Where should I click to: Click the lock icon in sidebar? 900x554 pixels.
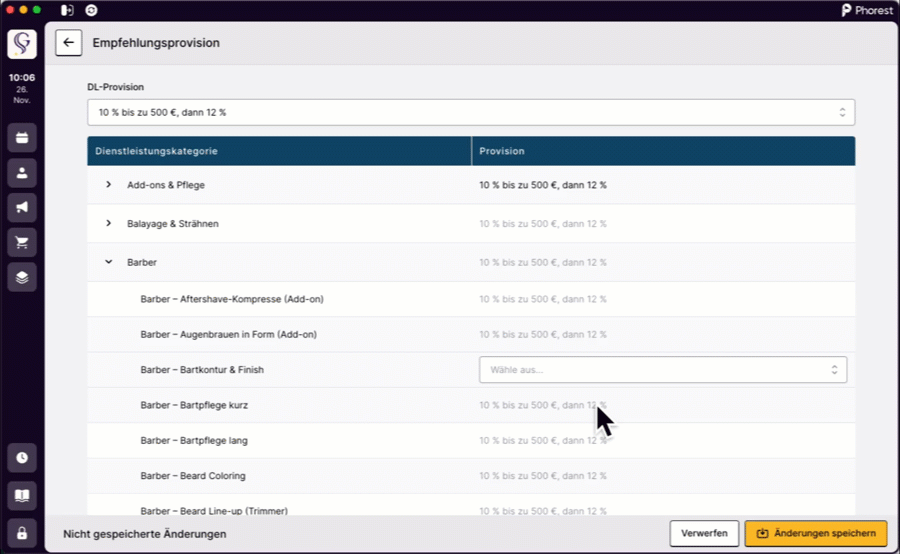coord(22,531)
